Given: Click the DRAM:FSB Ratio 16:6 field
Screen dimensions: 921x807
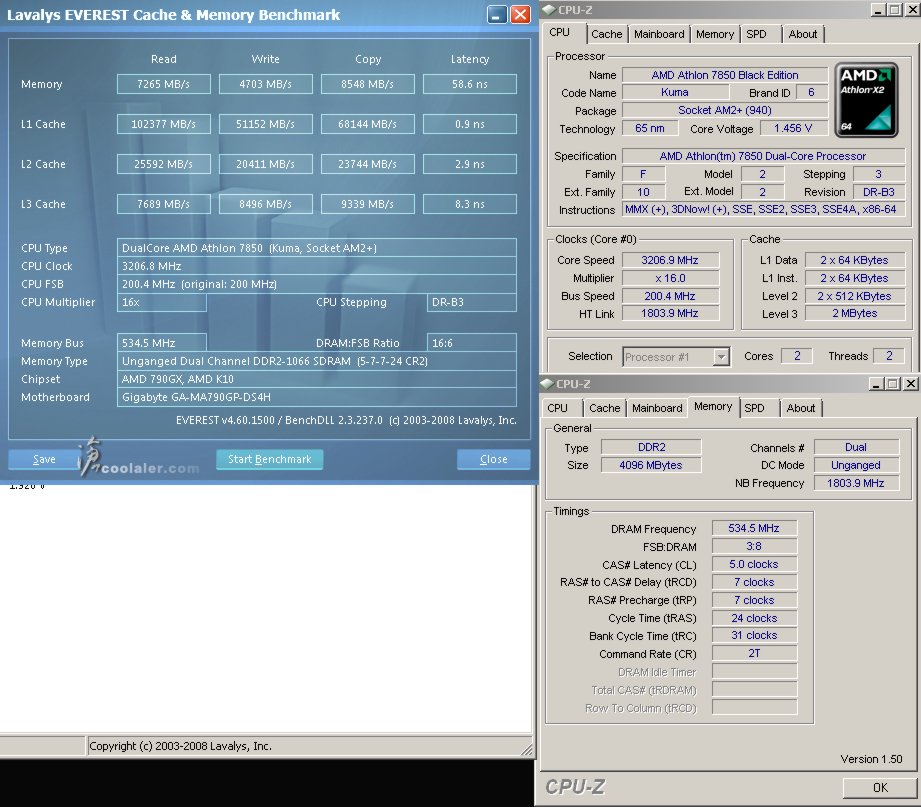Looking at the screenshot, I should [472, 343].
